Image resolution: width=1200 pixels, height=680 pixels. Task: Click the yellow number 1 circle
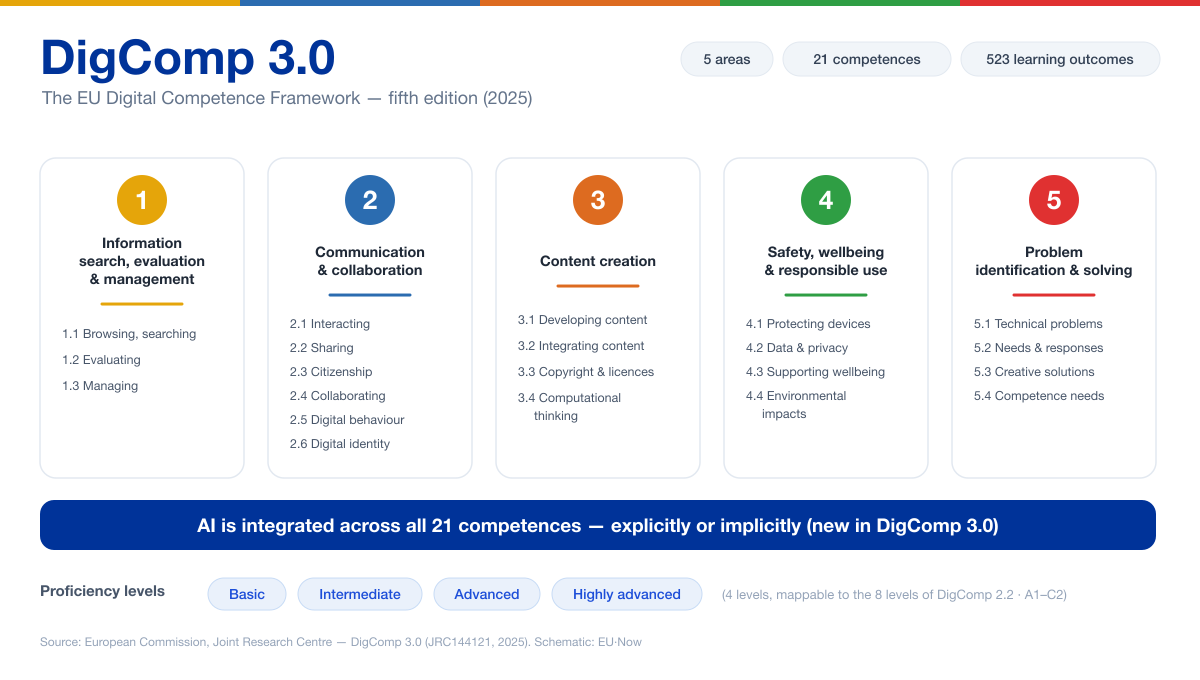click(142, 200)
